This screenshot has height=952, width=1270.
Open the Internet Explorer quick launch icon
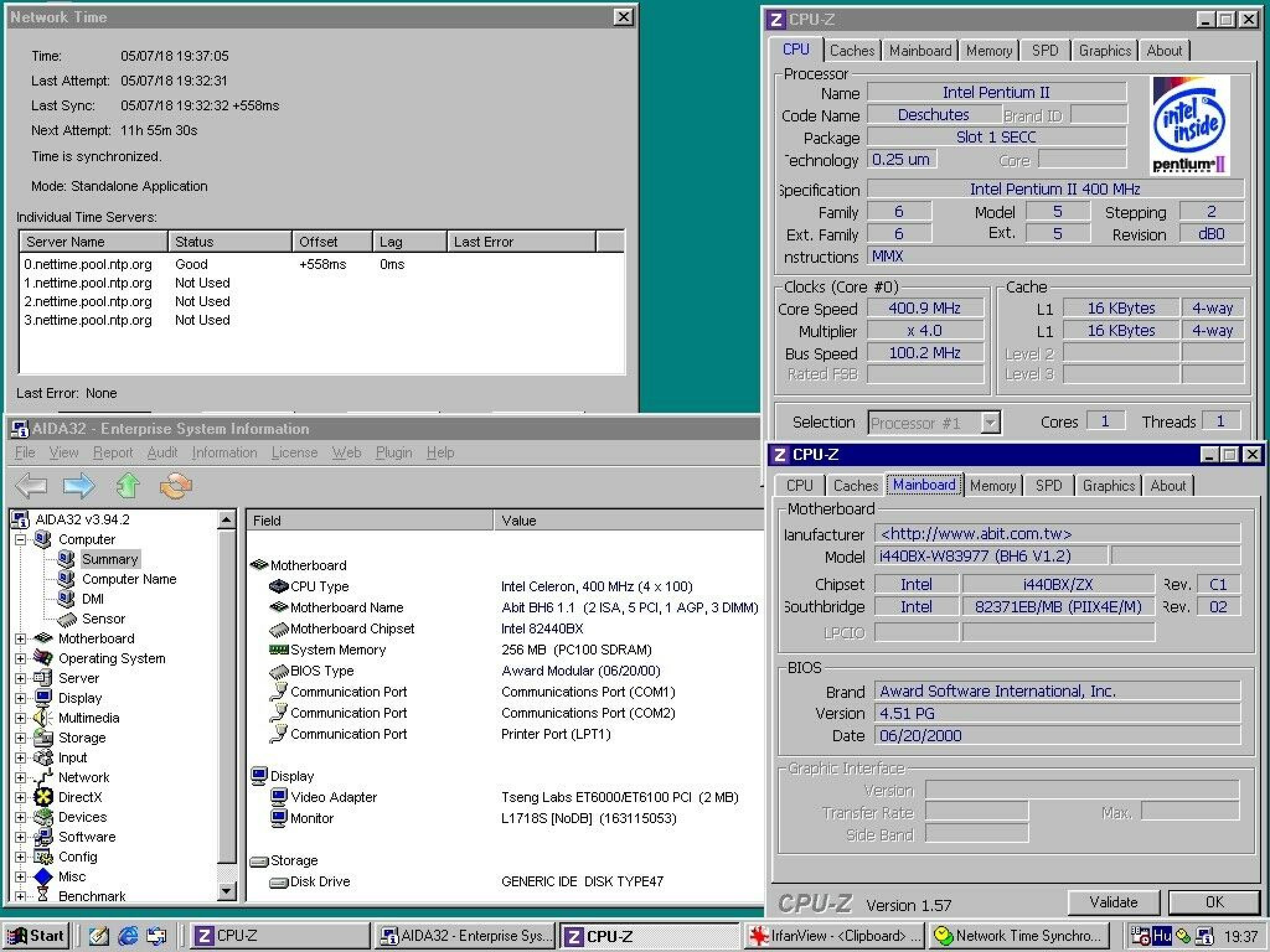(127, 936)
